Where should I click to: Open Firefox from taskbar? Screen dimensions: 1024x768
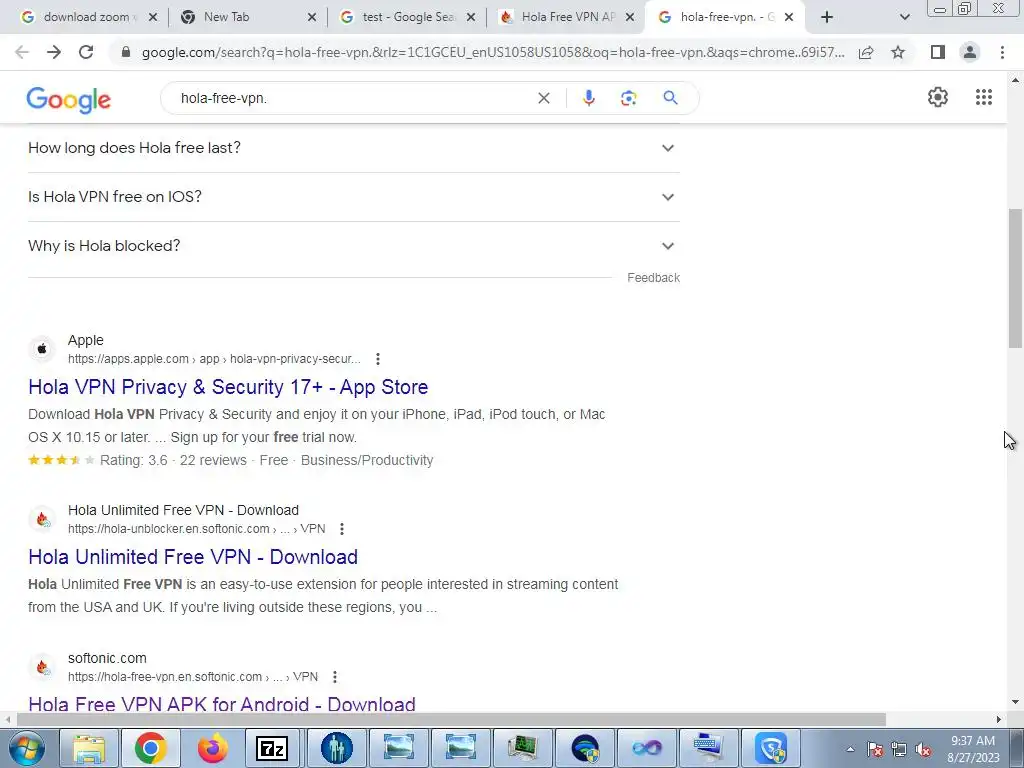tap(212, 748)
